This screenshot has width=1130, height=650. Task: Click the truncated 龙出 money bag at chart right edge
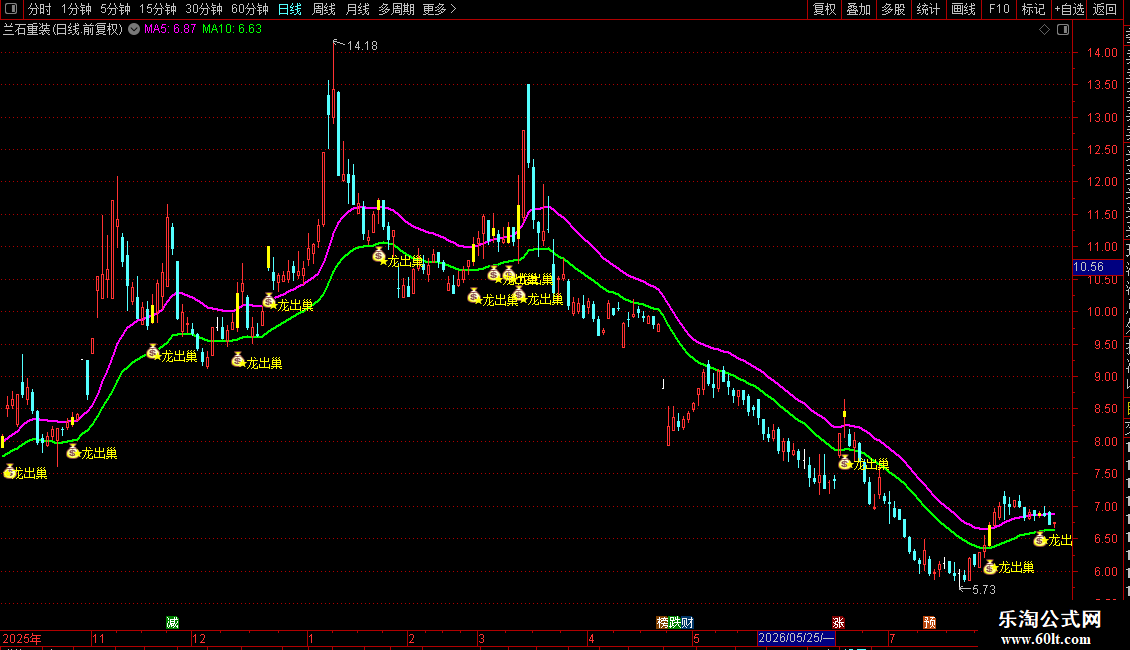point(1040,540)
